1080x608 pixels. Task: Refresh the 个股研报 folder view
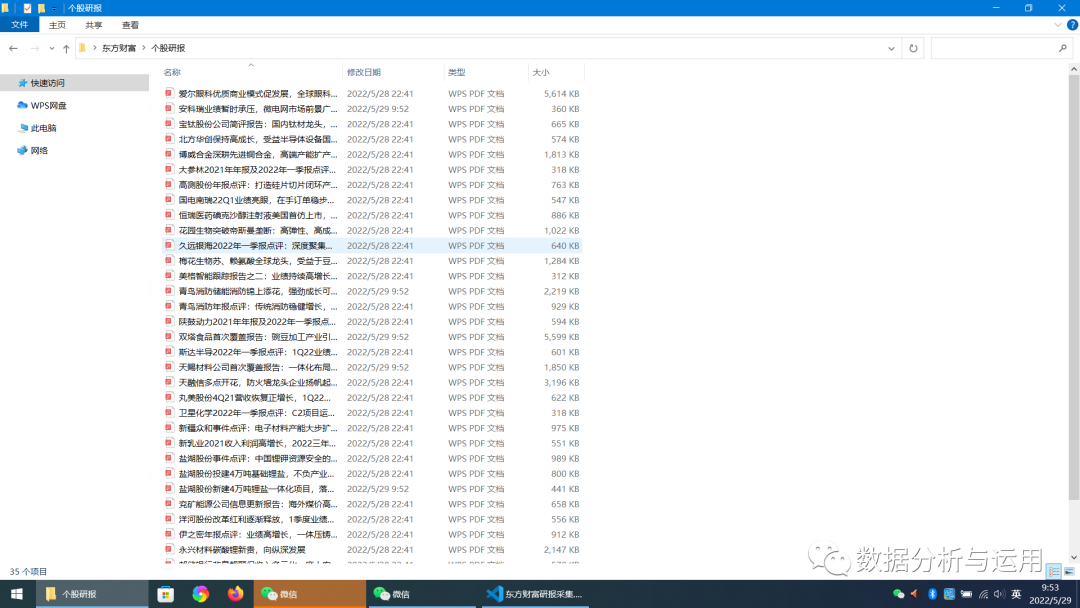coord(913,48)
